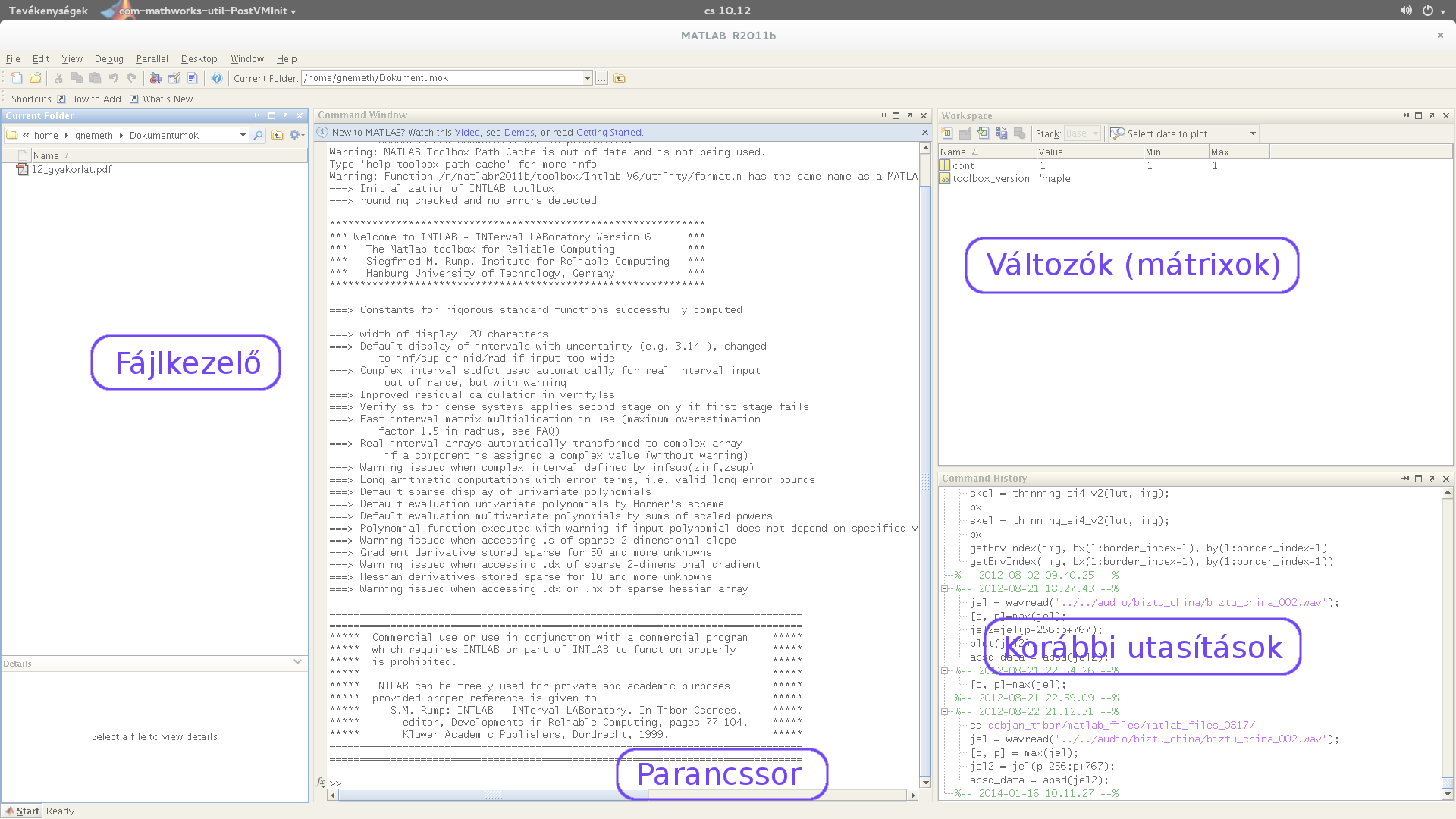Click the Open file icon

pyautogui.click(x=35, y=78)
